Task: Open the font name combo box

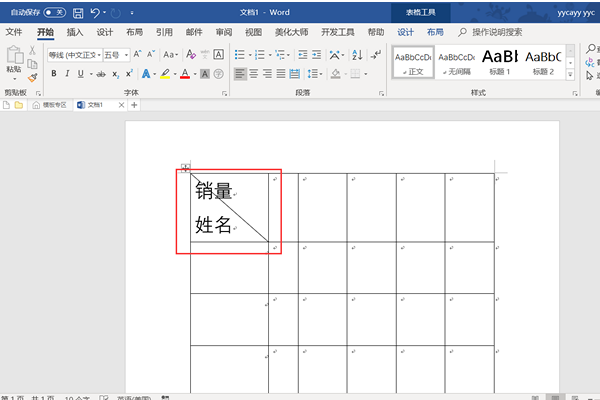Action: (x=75, y=55)
